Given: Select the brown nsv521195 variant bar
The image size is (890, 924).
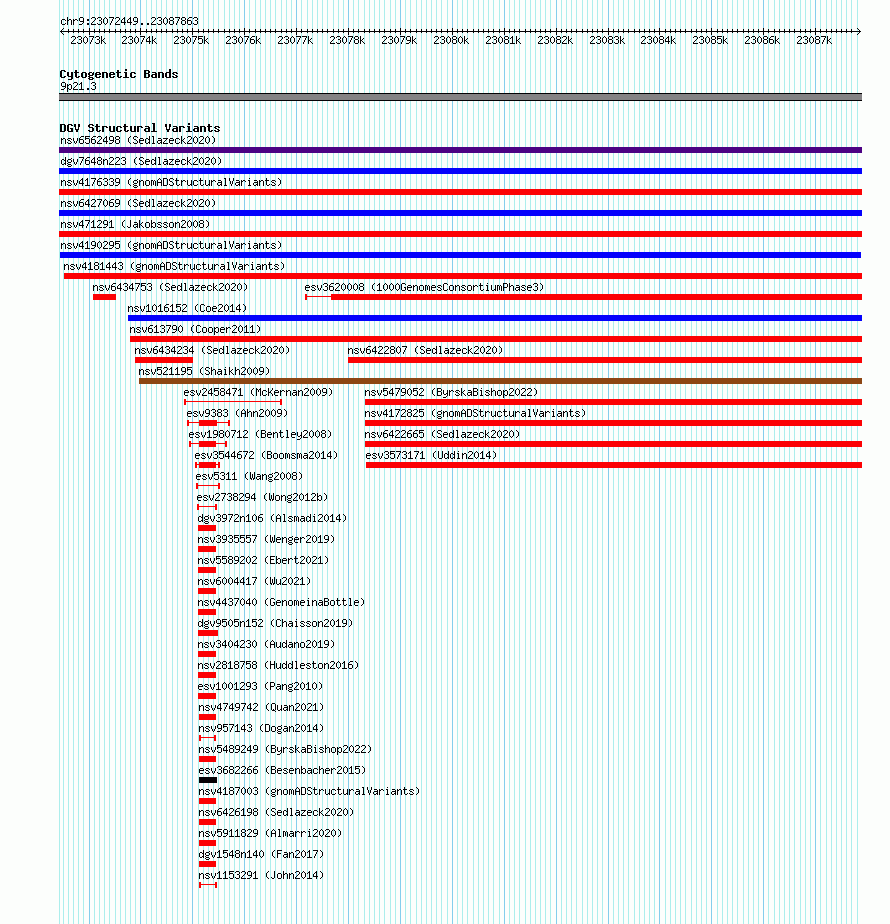Looking at the screenshot, I should 500,381.
